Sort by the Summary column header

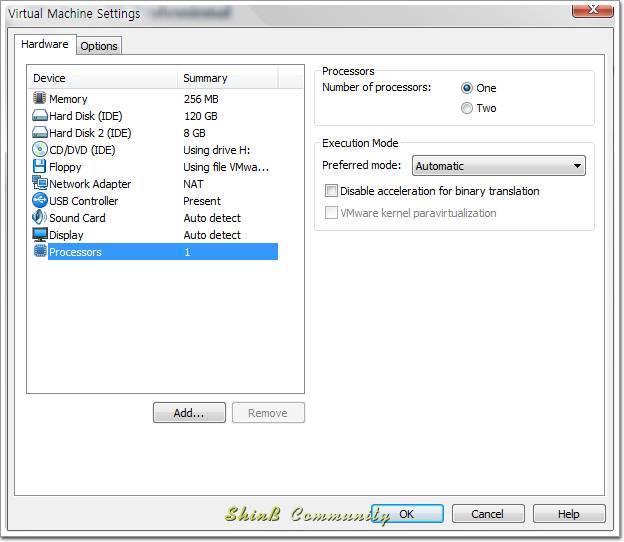click(227, 78)
